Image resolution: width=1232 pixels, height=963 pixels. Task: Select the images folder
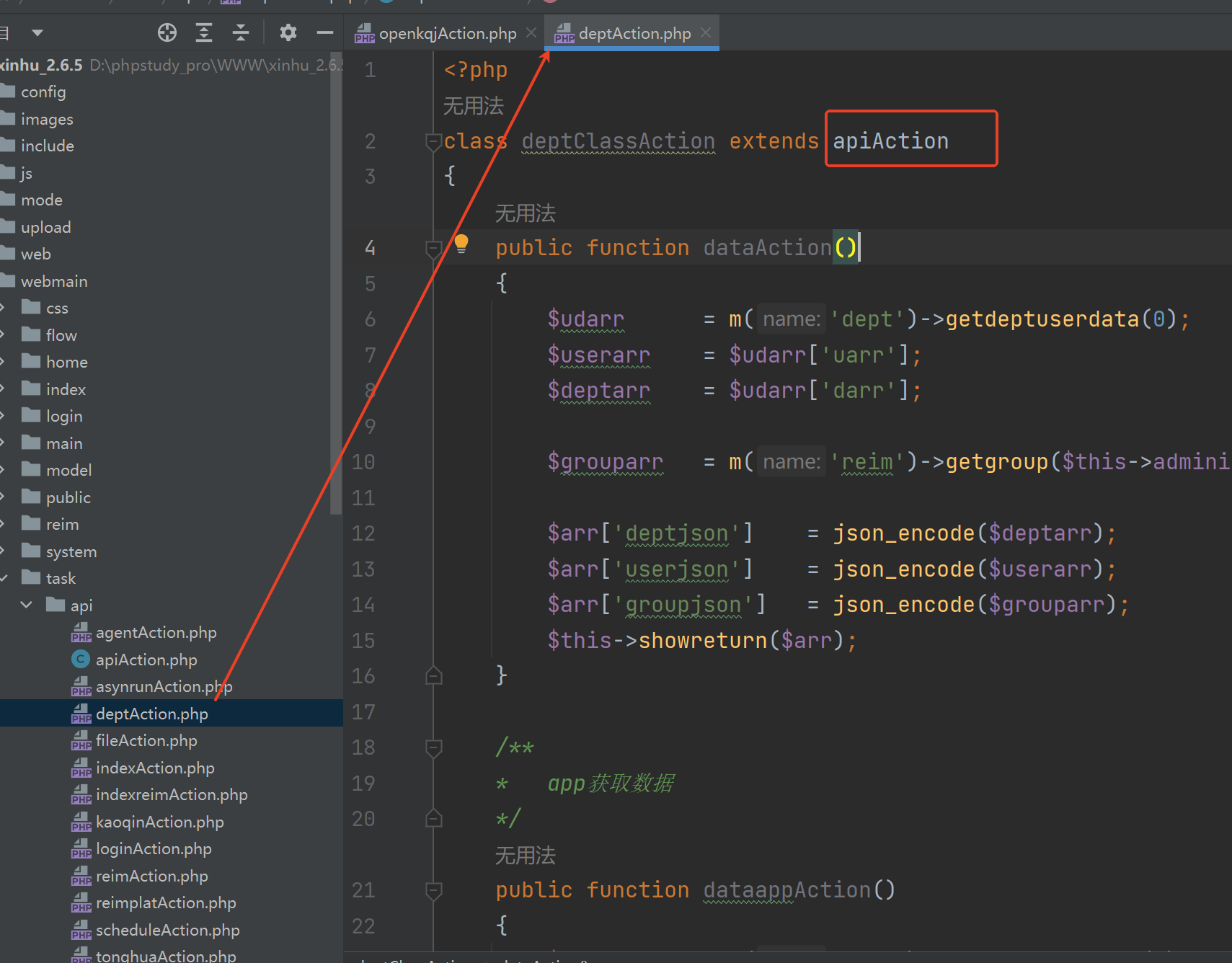pyautogui.click(x=47, y=119)
